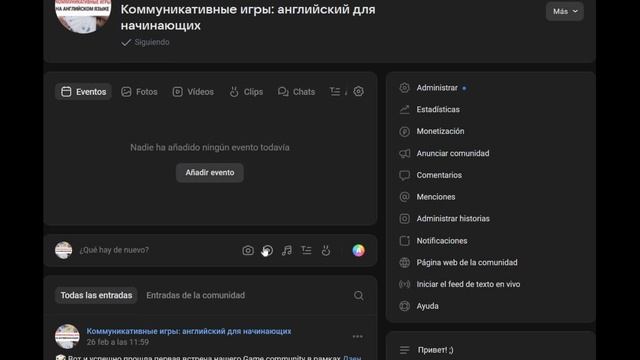Switch to the Eventos tab
This screenshot has height=360, width=640.
point(84,92)
